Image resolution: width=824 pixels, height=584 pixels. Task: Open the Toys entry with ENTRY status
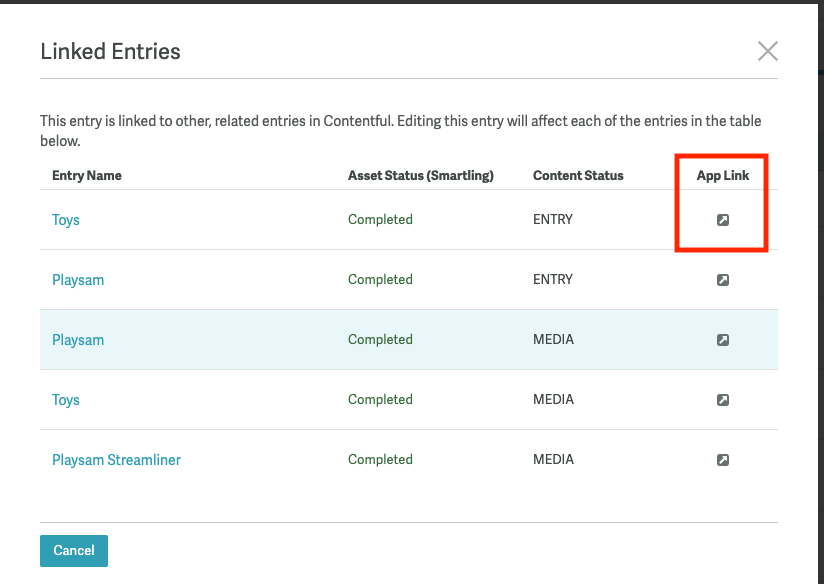66,220
